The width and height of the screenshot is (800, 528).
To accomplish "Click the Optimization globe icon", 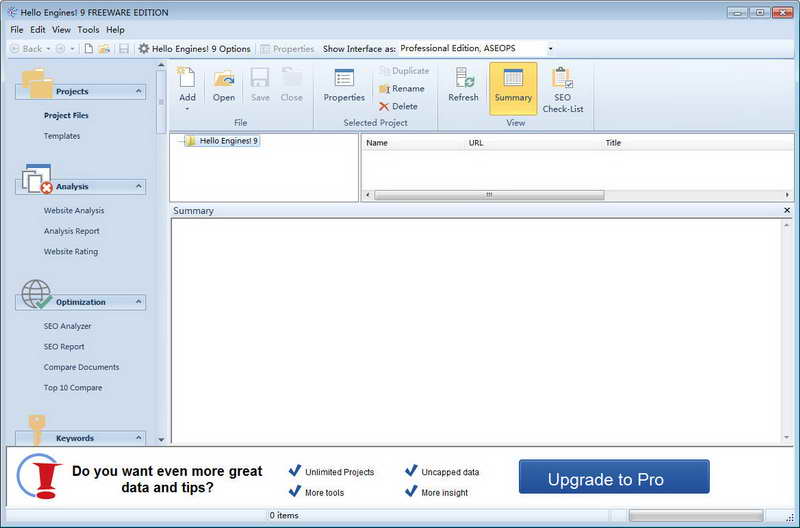I will pyautogui.click(x=37, y=294).
